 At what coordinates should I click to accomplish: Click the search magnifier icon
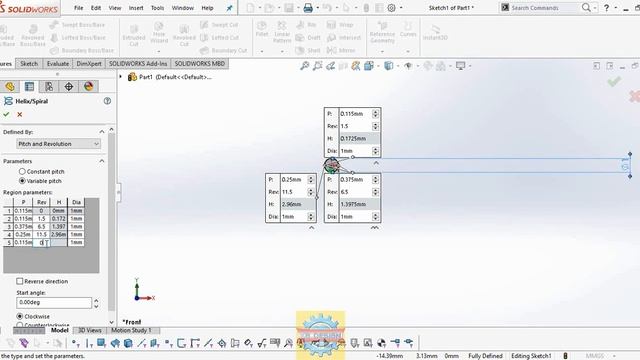pos(586,8)
